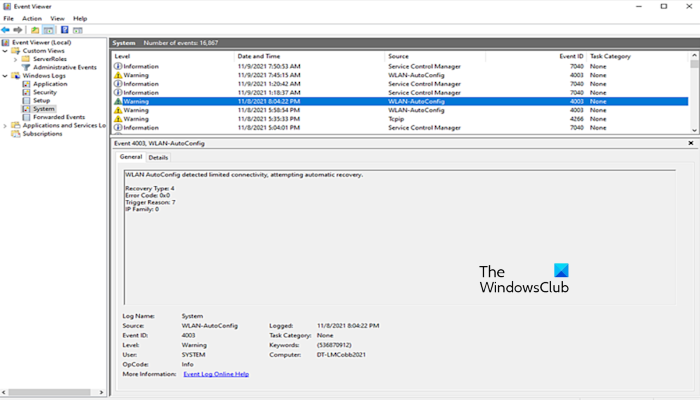
Task: Collapse the Windows Logs tree node
Action: (x=6, y=75)
